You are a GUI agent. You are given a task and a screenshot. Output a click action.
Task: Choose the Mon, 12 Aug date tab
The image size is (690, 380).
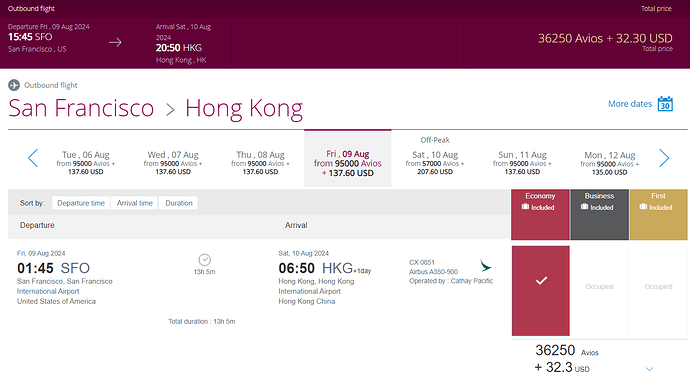pos(609,163)
